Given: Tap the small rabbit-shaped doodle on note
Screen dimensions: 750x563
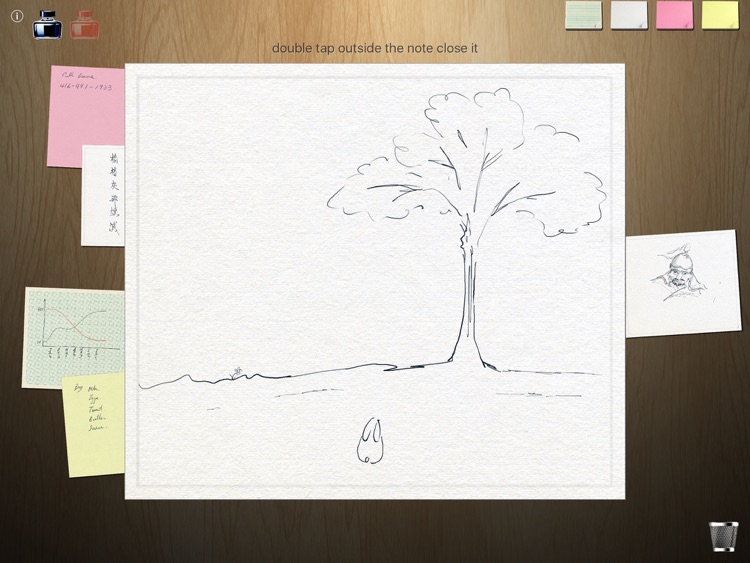Looking at the screenshot, I should [x=370, y=441].
